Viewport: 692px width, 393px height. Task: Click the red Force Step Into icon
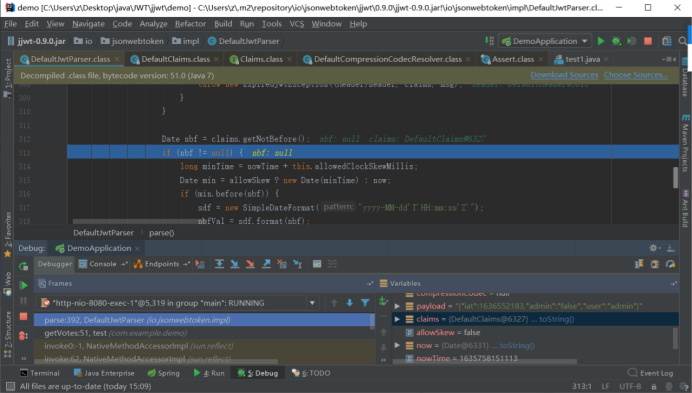(250, 264)
